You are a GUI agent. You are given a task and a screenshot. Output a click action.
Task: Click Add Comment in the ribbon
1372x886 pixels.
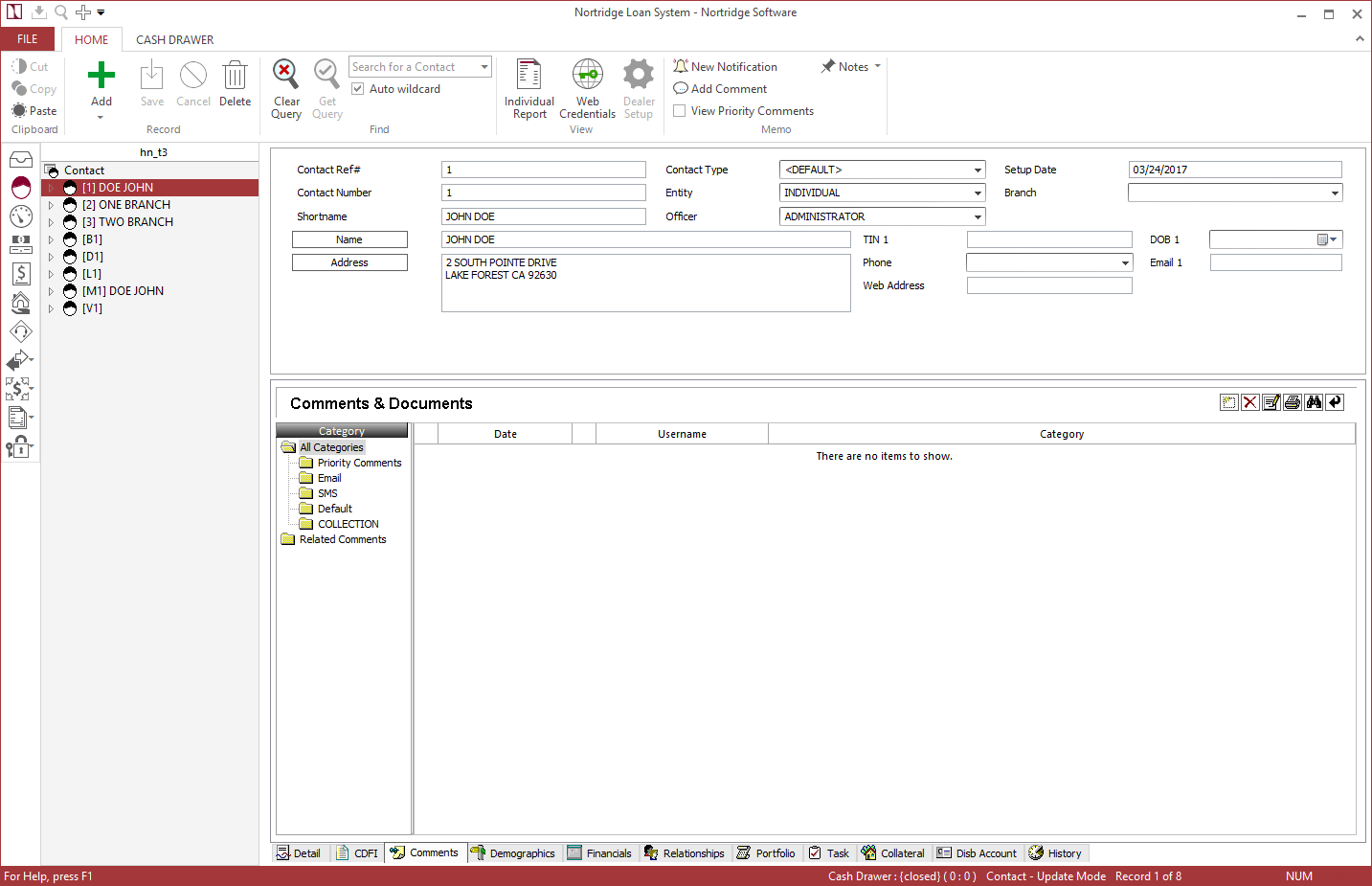tap(720, 88)
